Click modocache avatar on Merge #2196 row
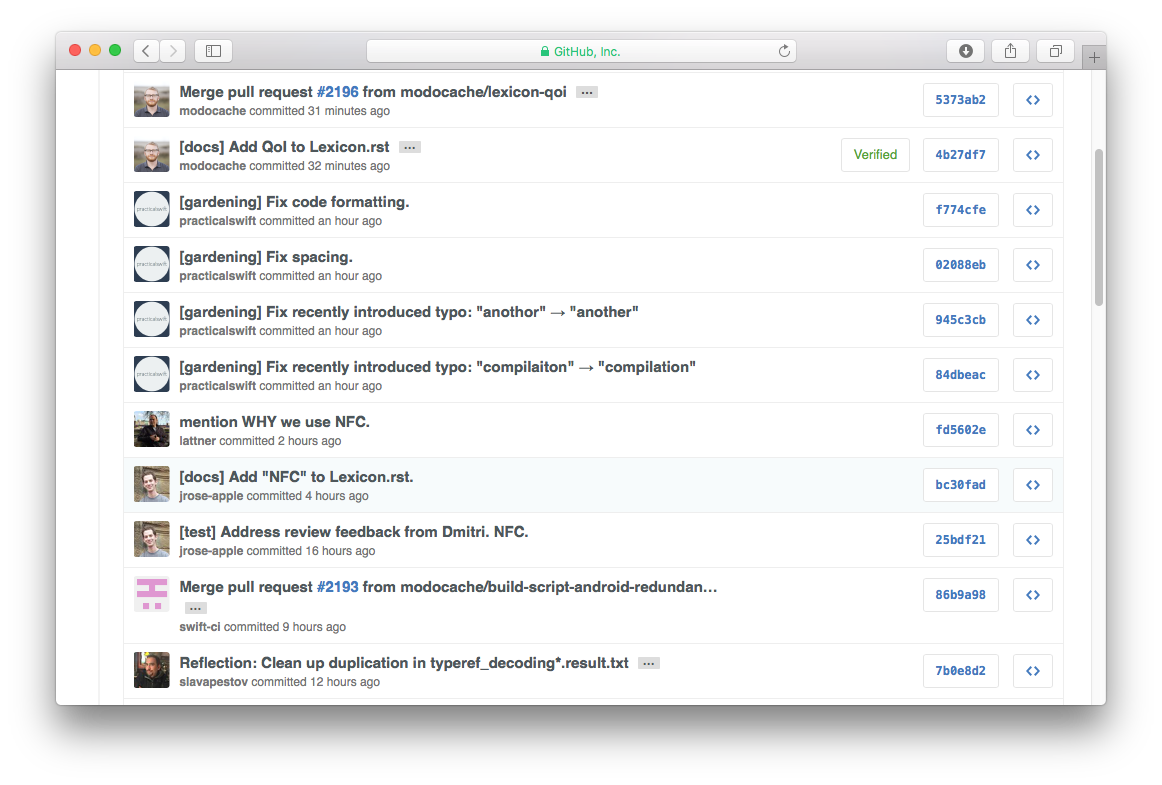Image resolution: width=1162 pixels, height=785 pixels. pyautogui.click(x=152, y=100)
